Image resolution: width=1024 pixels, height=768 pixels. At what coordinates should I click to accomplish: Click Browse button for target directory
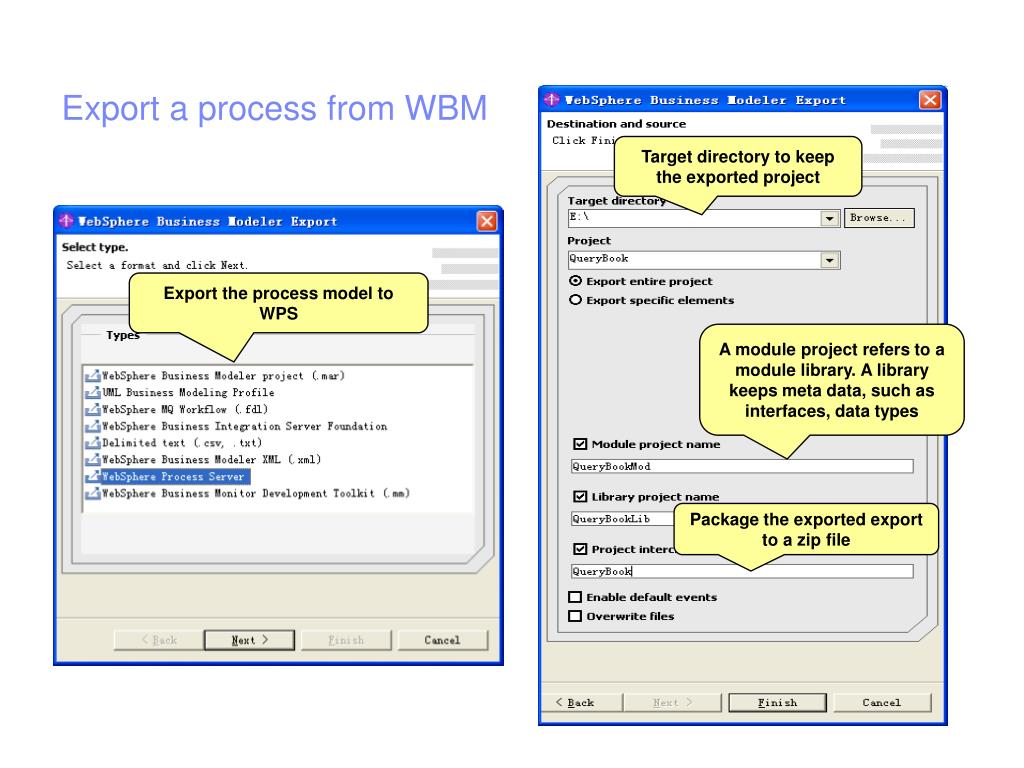click(x=880, y=218)
